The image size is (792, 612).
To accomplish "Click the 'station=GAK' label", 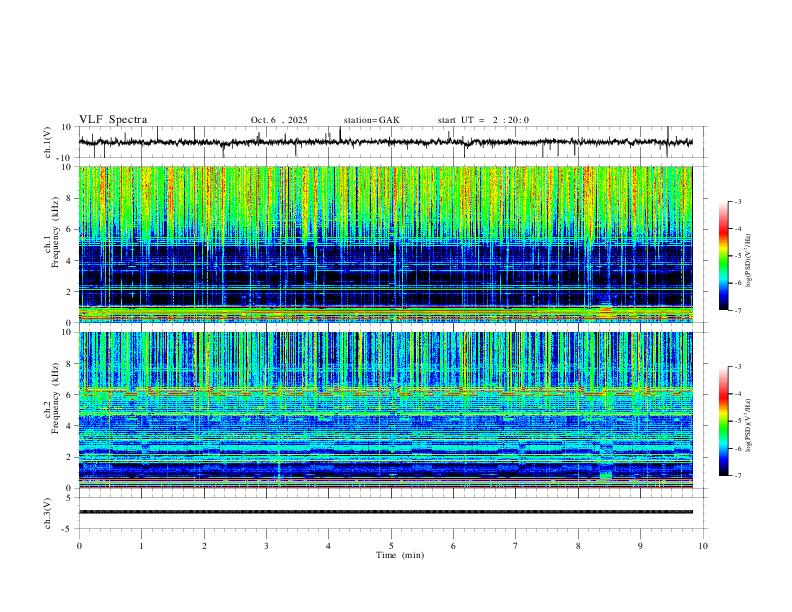I will pos(371,120).
